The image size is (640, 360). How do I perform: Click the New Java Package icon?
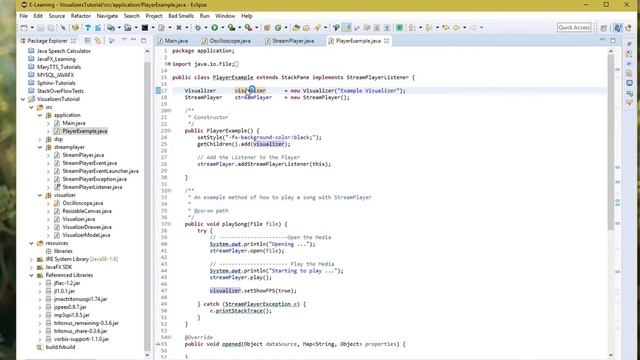point(267,27)
